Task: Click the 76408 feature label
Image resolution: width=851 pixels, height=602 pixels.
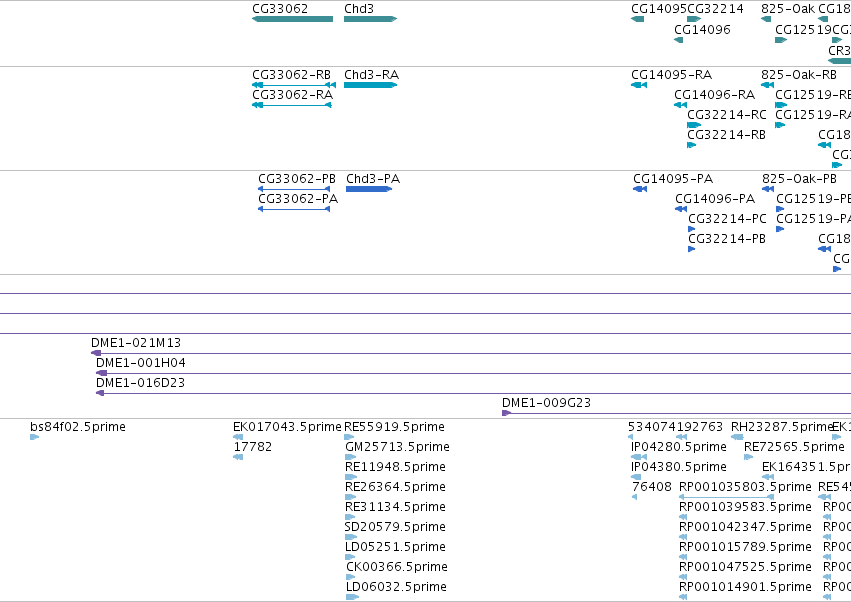Action: 652,487
